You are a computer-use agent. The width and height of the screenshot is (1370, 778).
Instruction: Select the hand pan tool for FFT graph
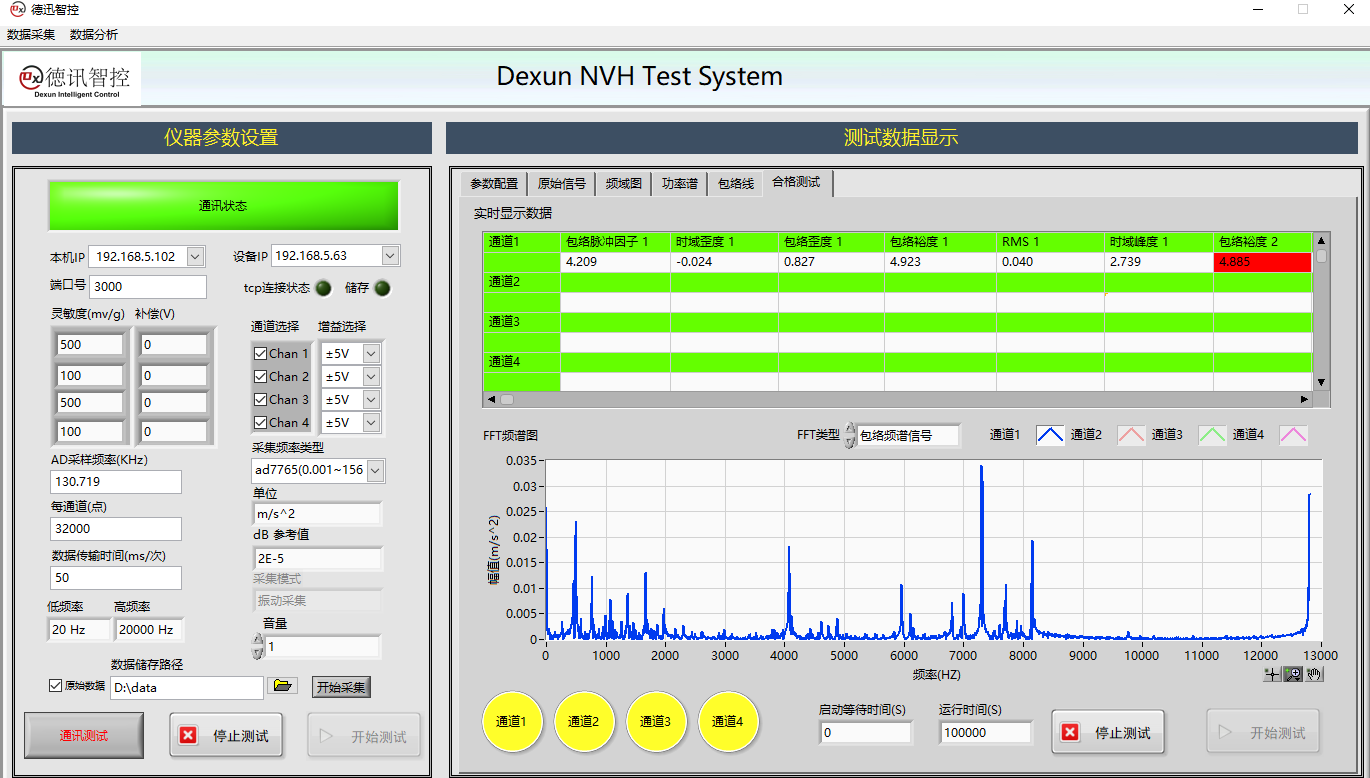click(1314, 675)
